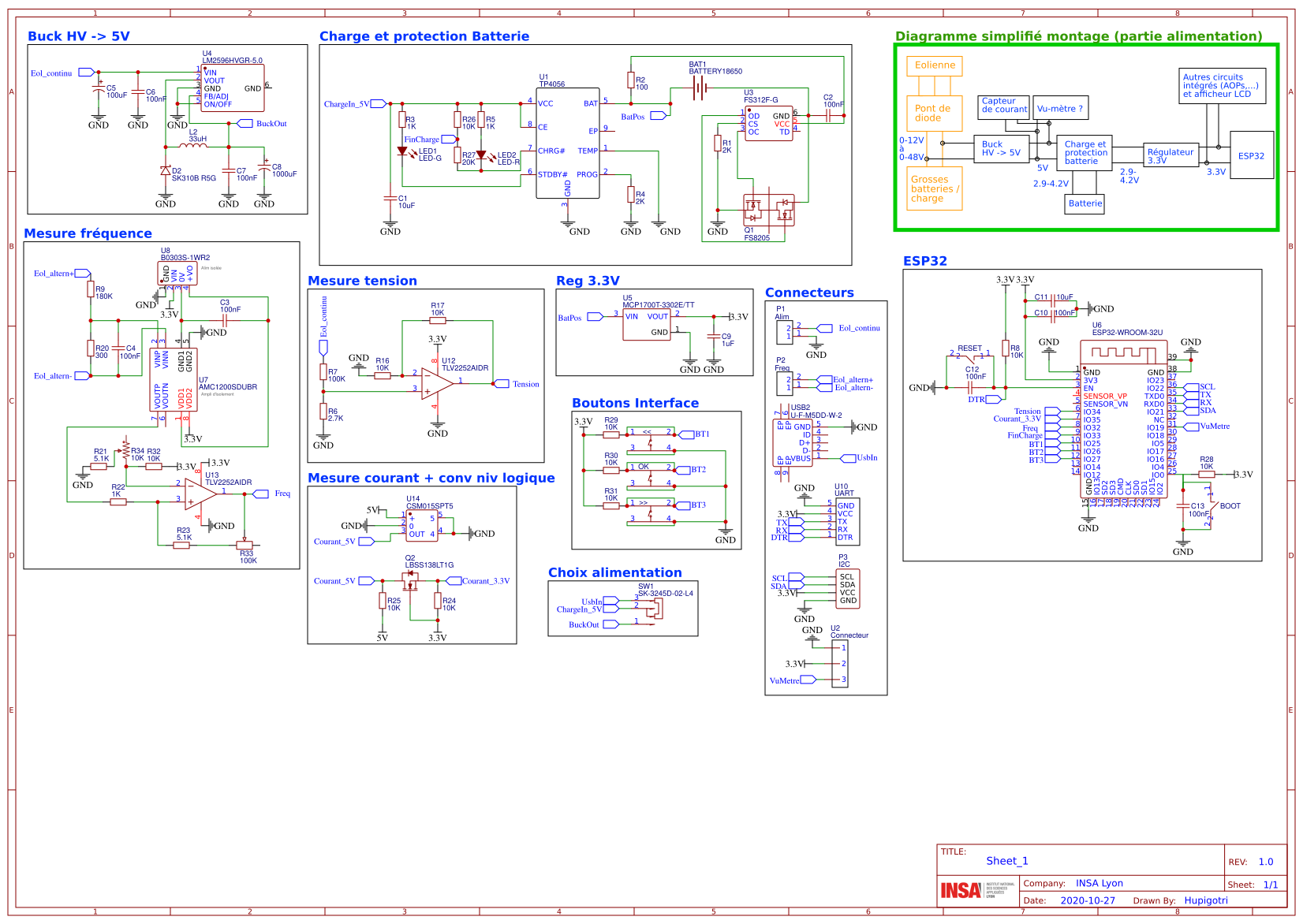Click the BuckOut net label

[261, 124]
